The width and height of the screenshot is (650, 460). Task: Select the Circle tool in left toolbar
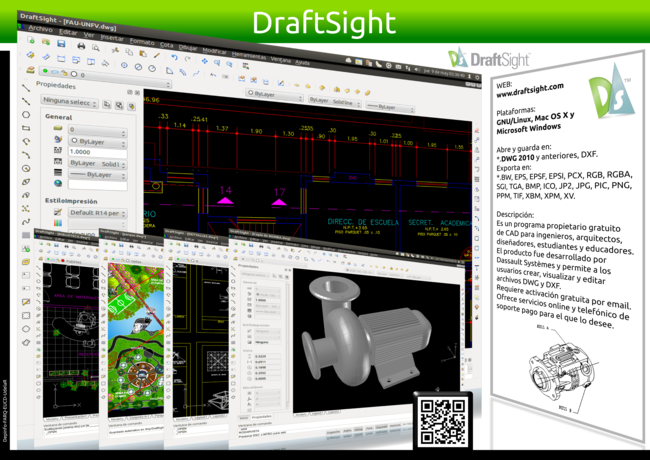(x=26, y=168)
